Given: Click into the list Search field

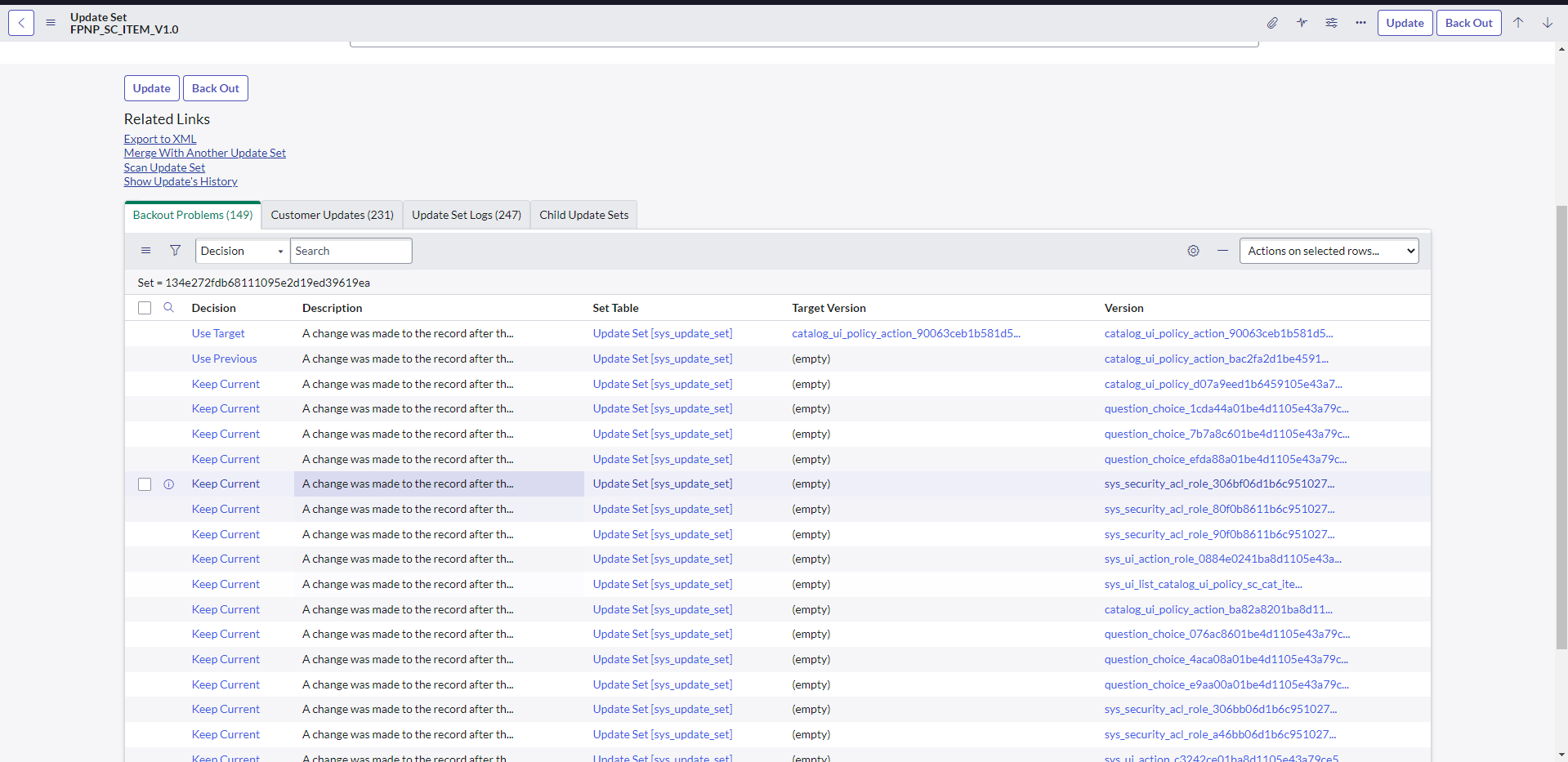Looking at the screenshot, I should coord(351,251).
